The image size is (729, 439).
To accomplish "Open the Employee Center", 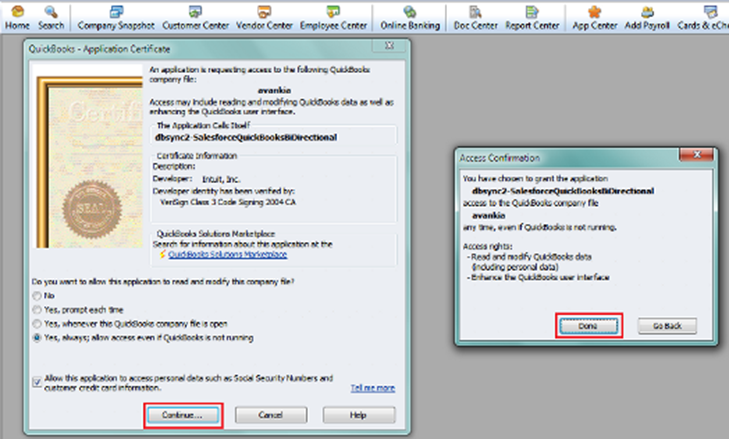I will pos(333,17).
